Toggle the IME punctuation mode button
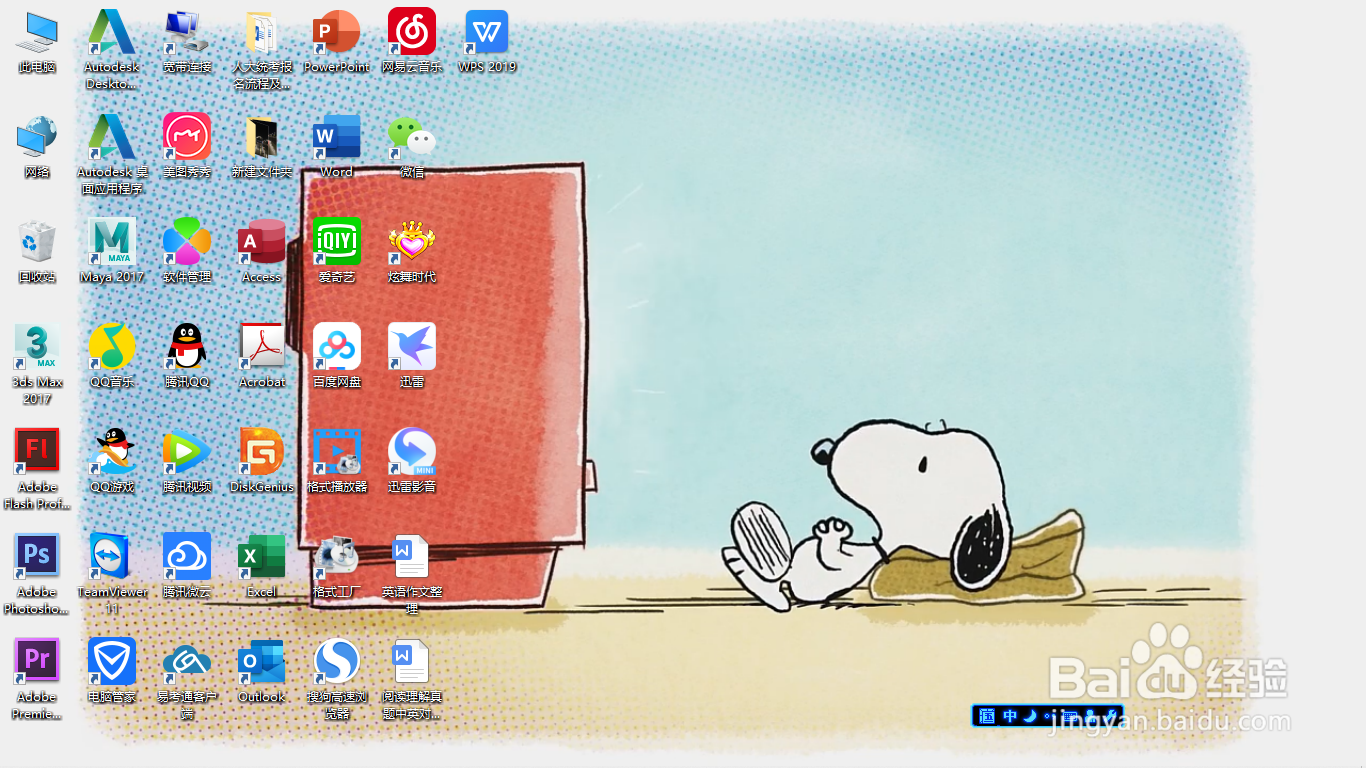The height and width of the screenshot is (768, 1366). [1048, 716]
